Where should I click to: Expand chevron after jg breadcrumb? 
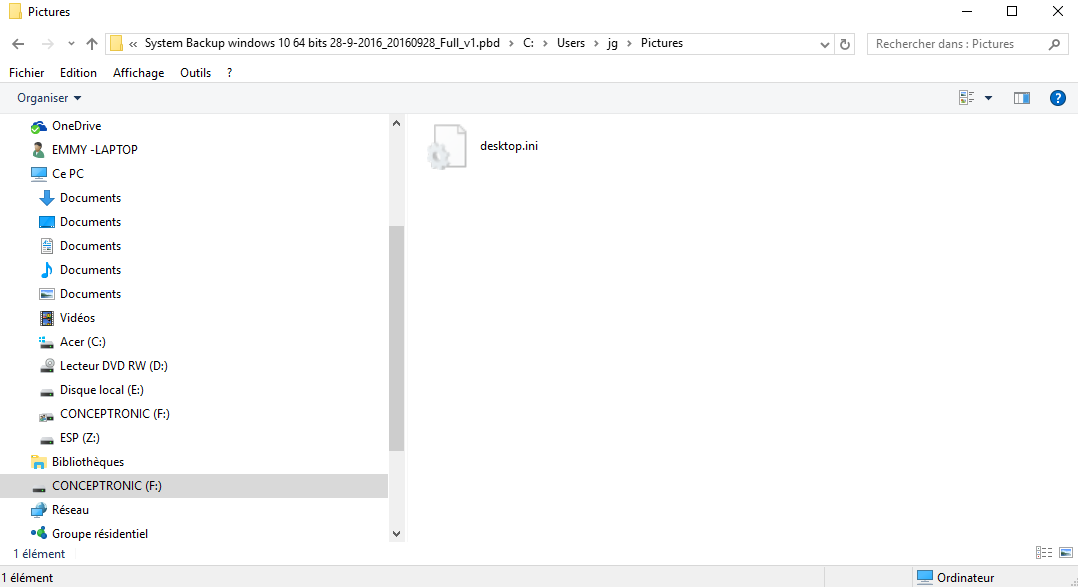[x=629, y=43]
